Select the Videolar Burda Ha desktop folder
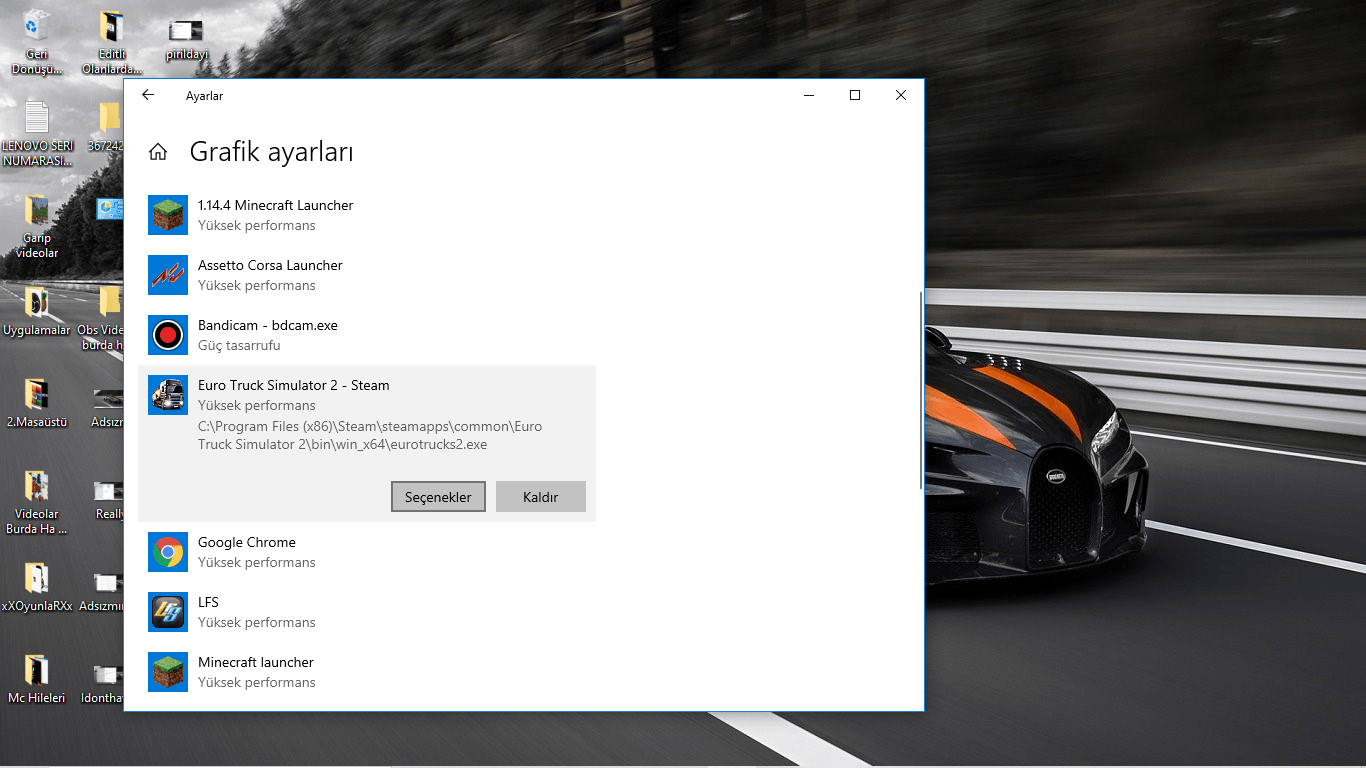 [37, 503]
